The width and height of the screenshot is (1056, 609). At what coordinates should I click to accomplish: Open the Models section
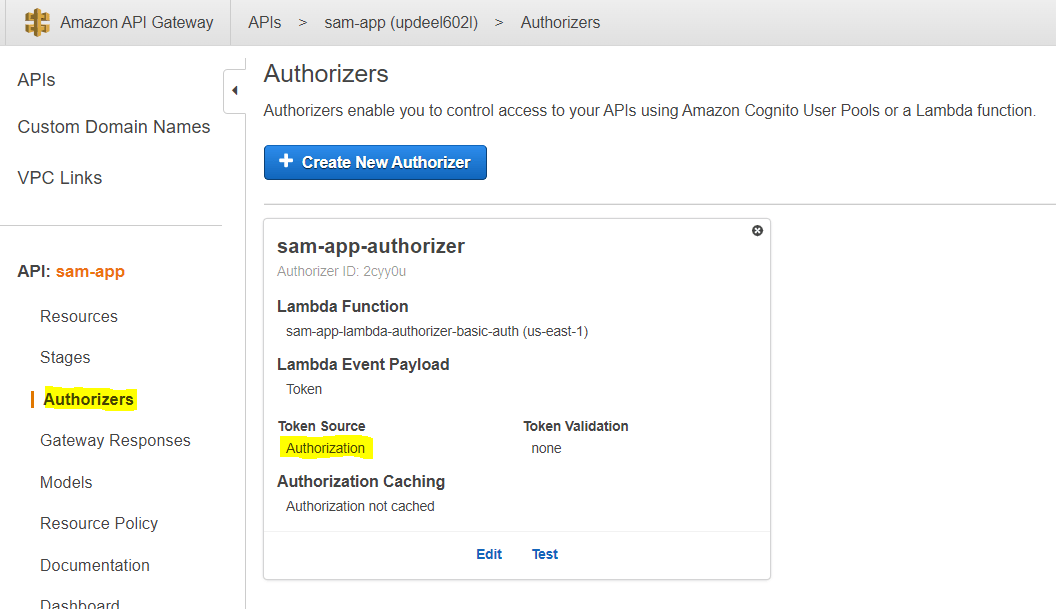click(65, 482)
